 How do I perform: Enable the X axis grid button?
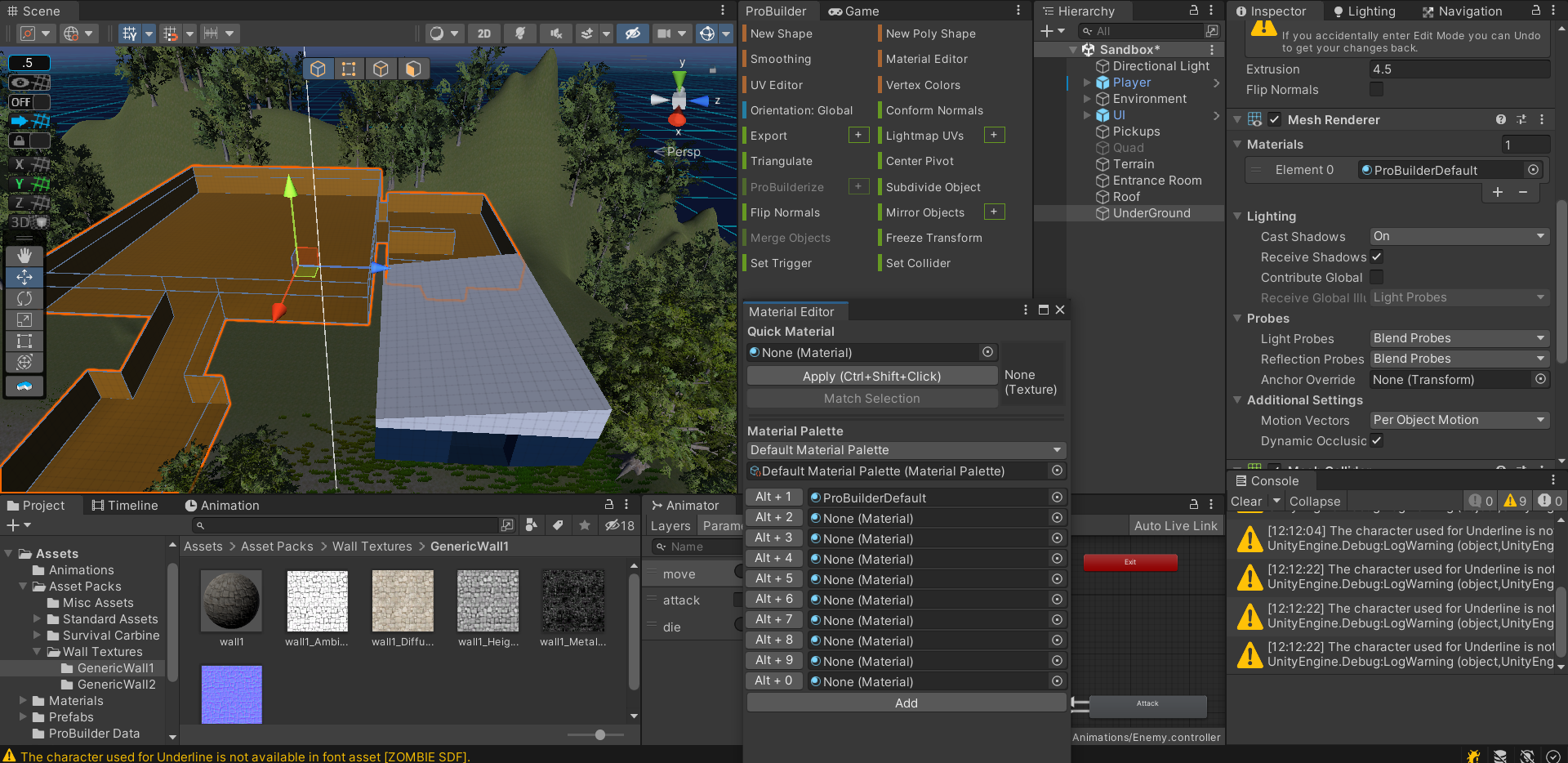[29, 164]
